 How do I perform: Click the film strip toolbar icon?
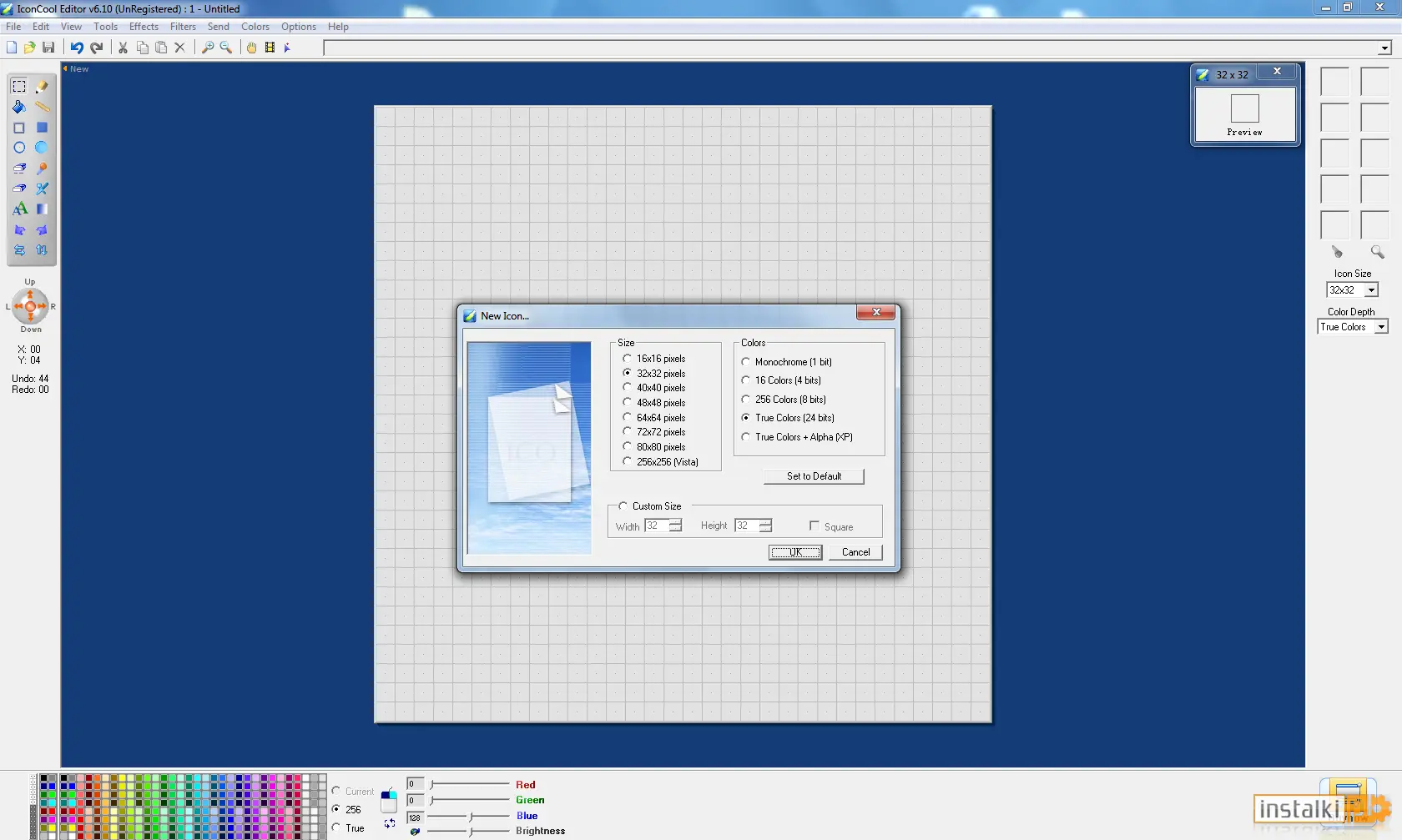(270, 48)
